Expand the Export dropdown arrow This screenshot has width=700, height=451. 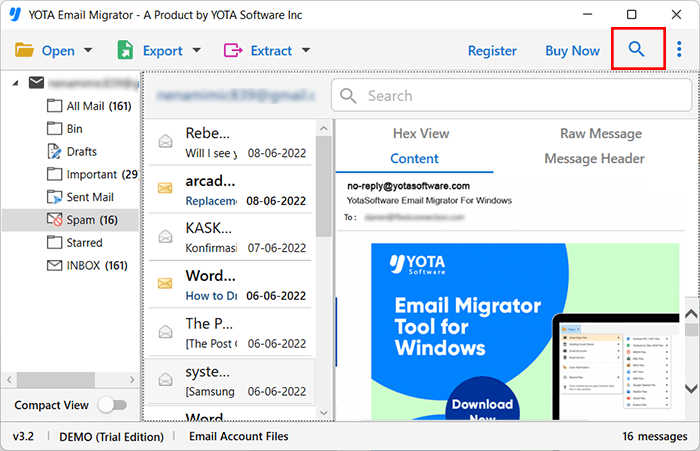196,51
